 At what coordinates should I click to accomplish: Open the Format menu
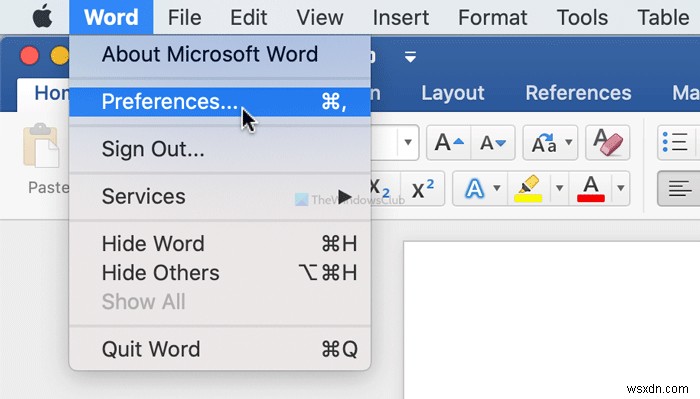click(x=492, y=17)
